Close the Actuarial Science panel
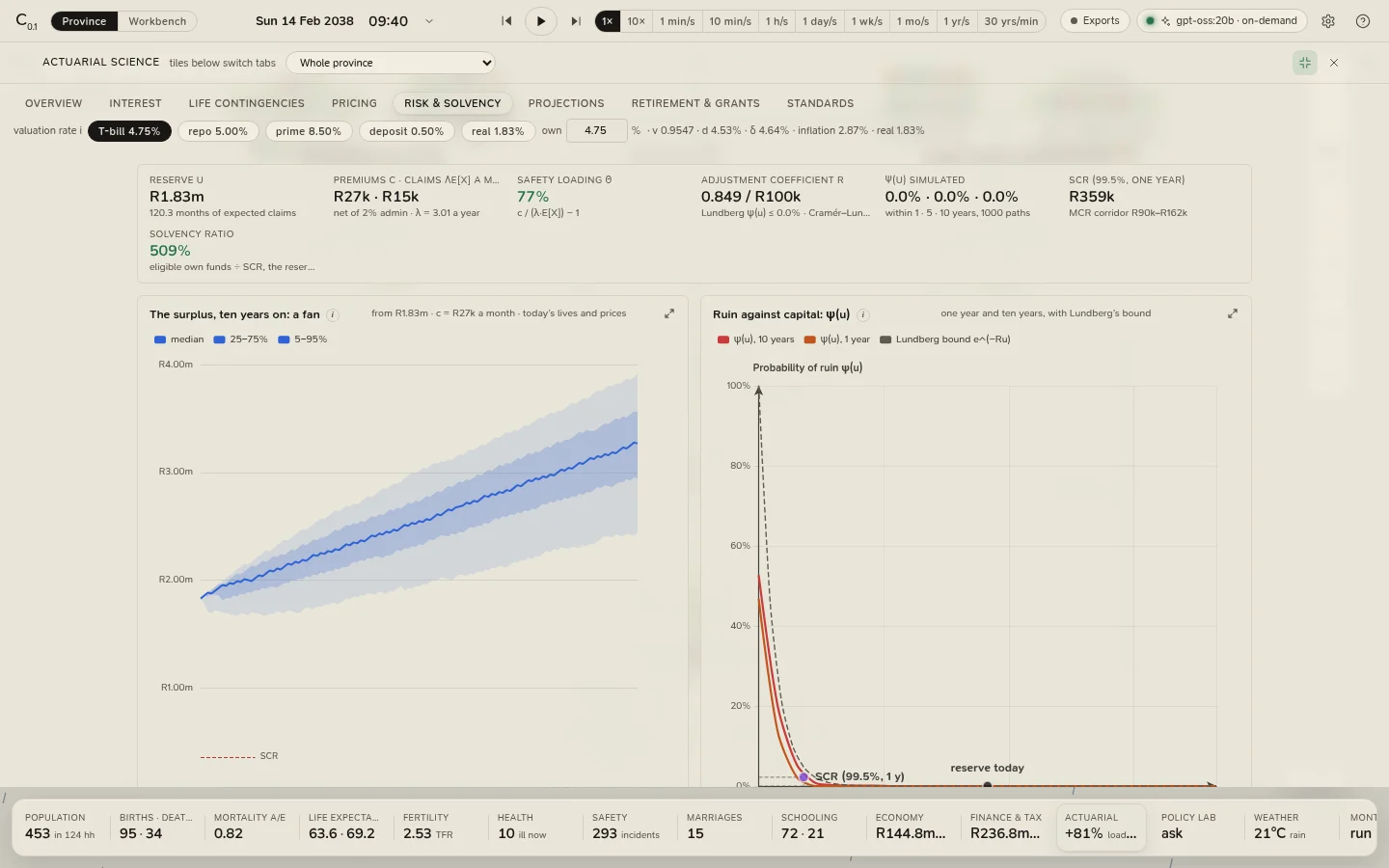The image size is (1389, 868). 1334,63
